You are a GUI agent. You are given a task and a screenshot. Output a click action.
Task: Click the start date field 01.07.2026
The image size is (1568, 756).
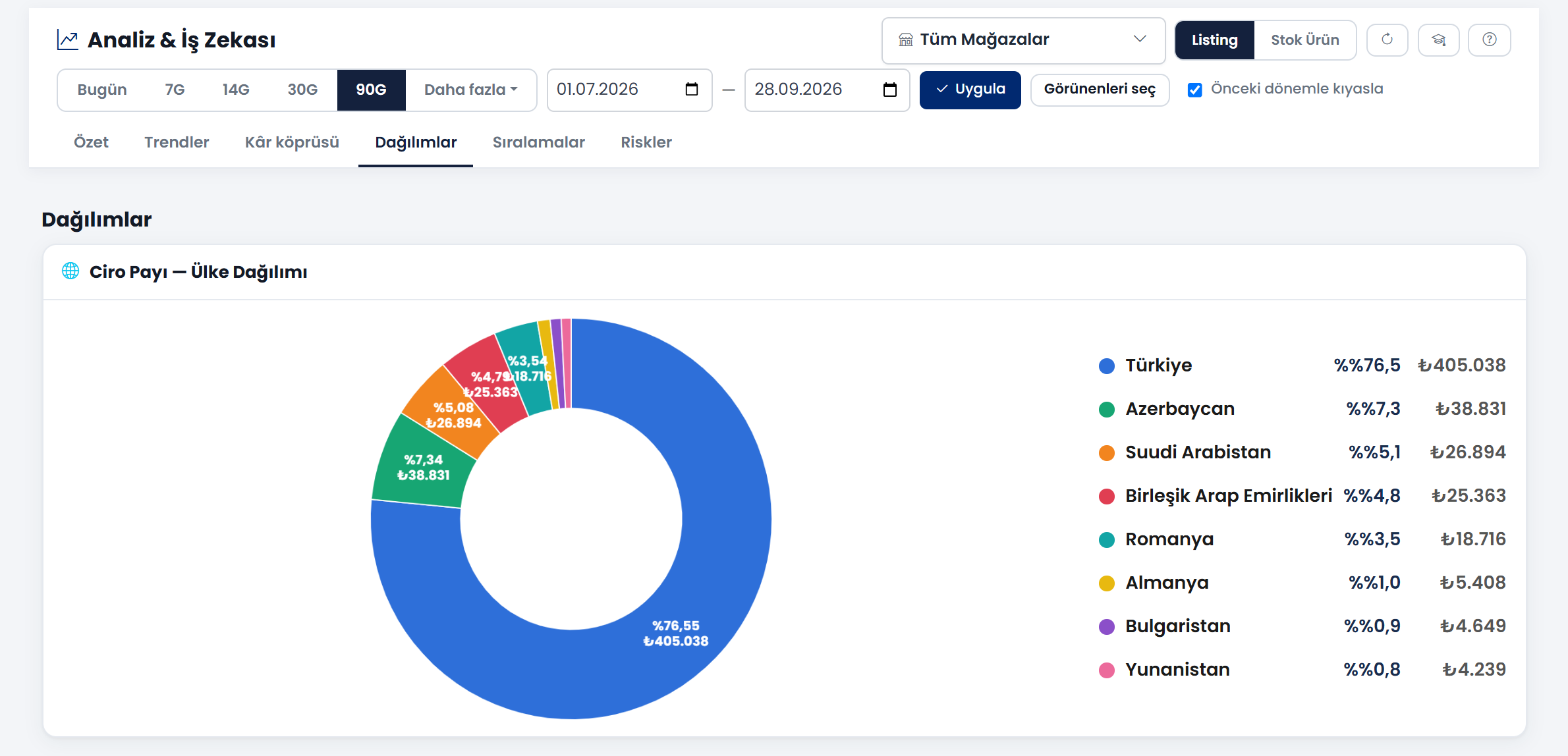629,90
